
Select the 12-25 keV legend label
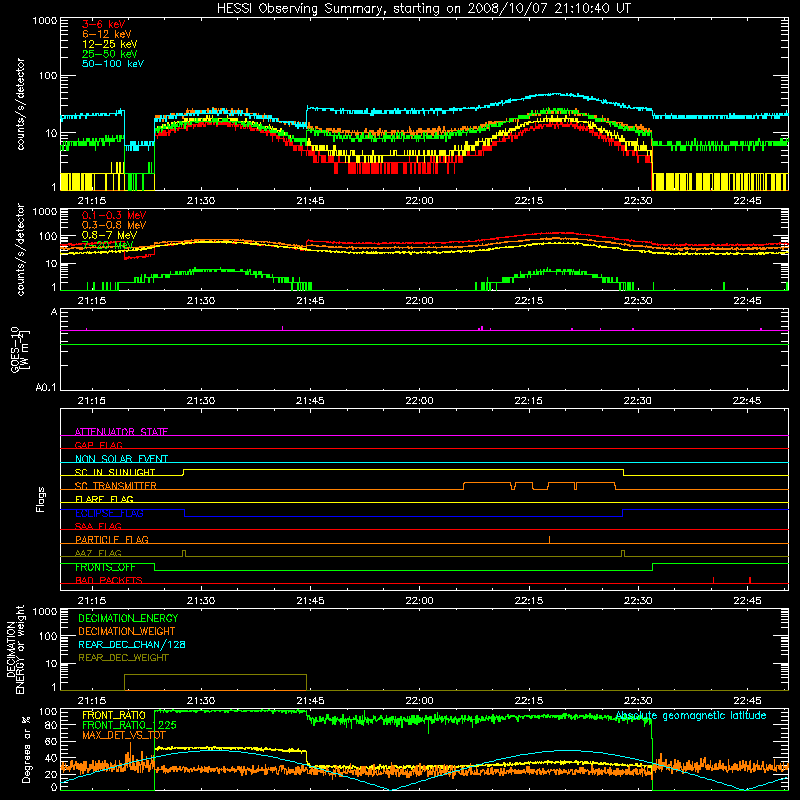coord(110,44)
